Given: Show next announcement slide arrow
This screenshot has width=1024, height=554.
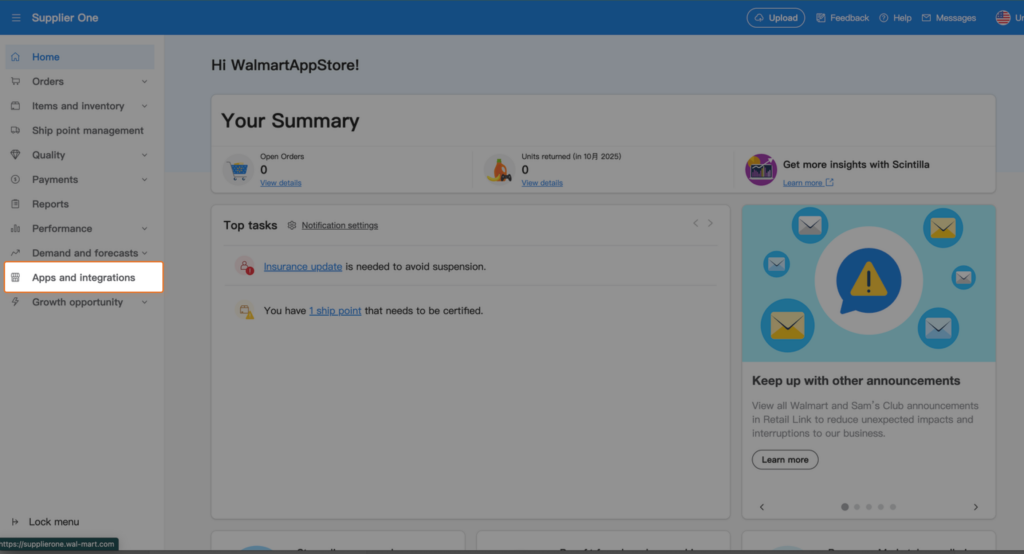Looking at the screenshot, I should click(x=976, y=507).
